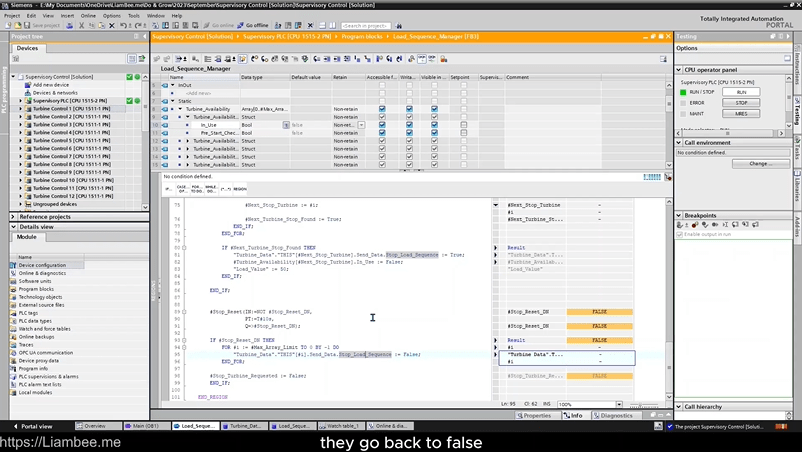Expand the Reference projects section
Viewport: 802px width, 452px height.
tap(14, 216)
